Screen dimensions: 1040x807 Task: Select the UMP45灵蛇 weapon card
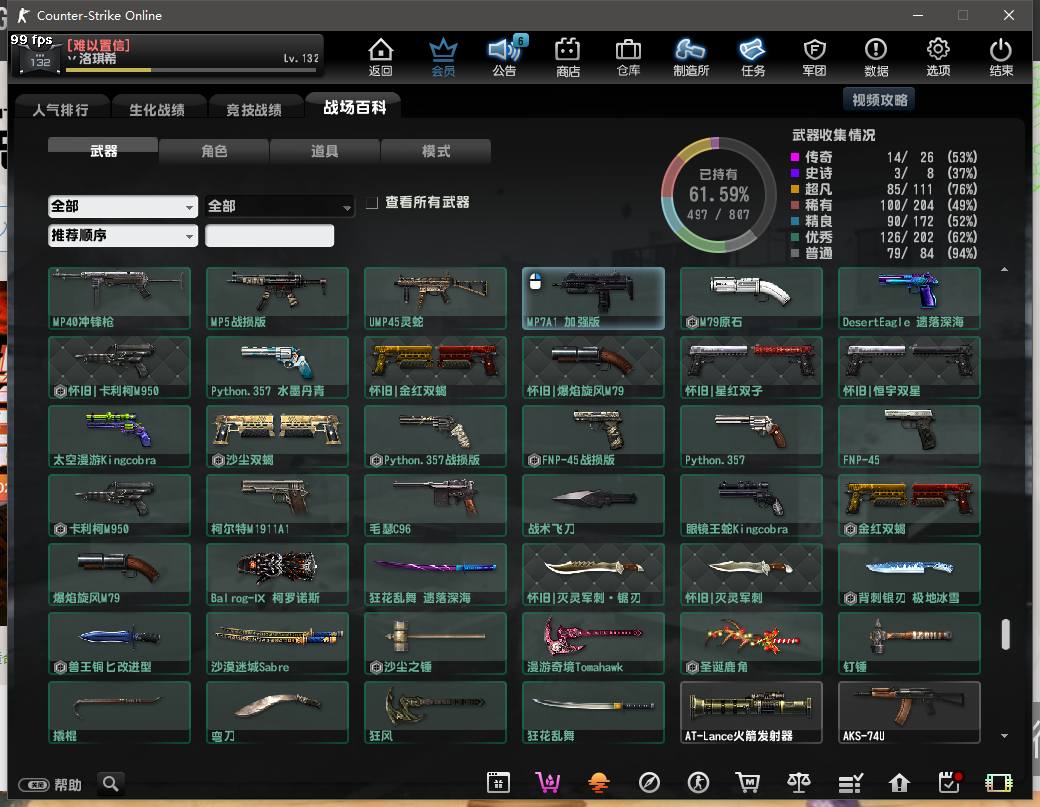(435, 298)
